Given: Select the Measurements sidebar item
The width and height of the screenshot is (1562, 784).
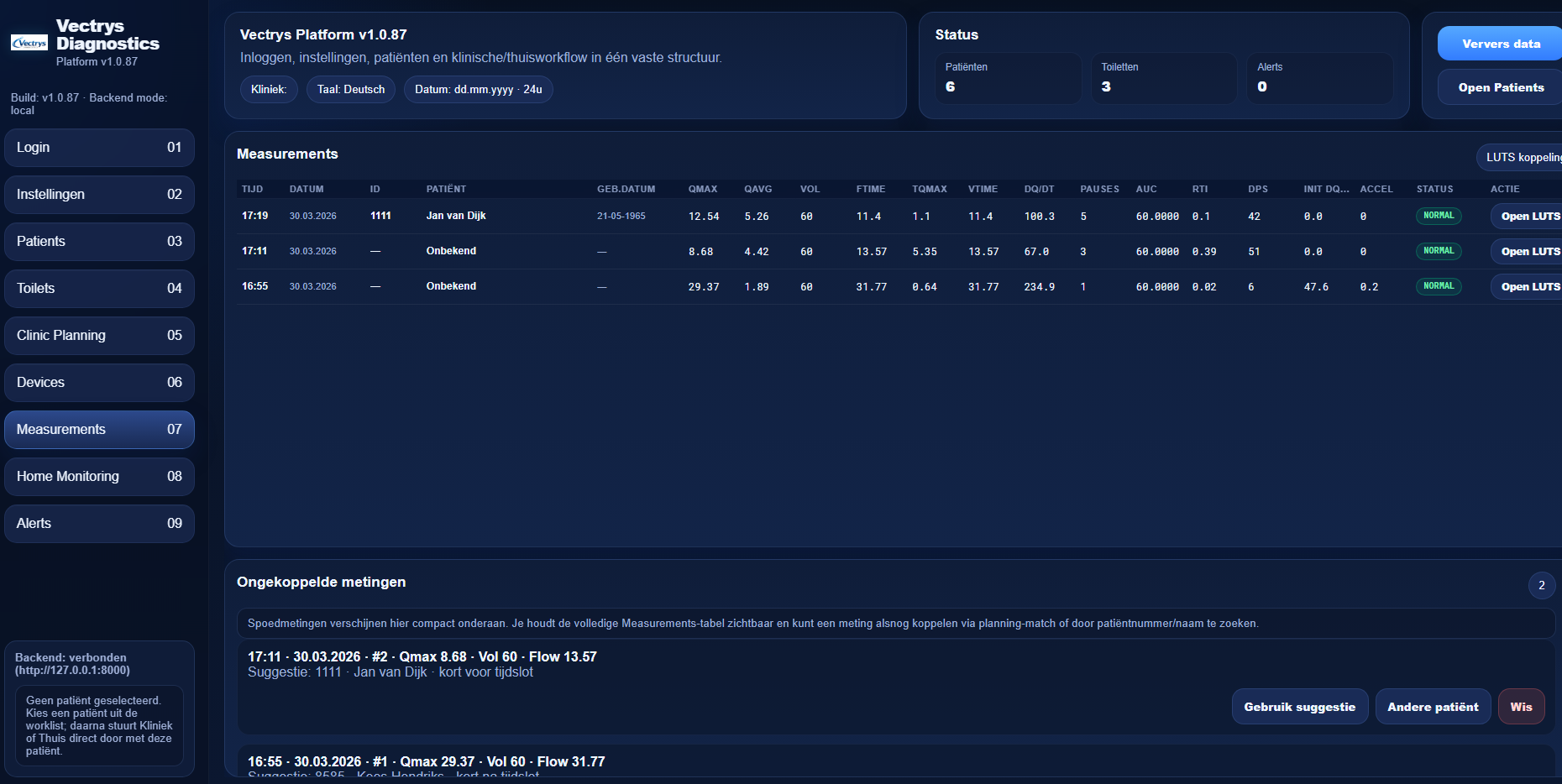Looking at the screenshot, I should coord(99,430).
